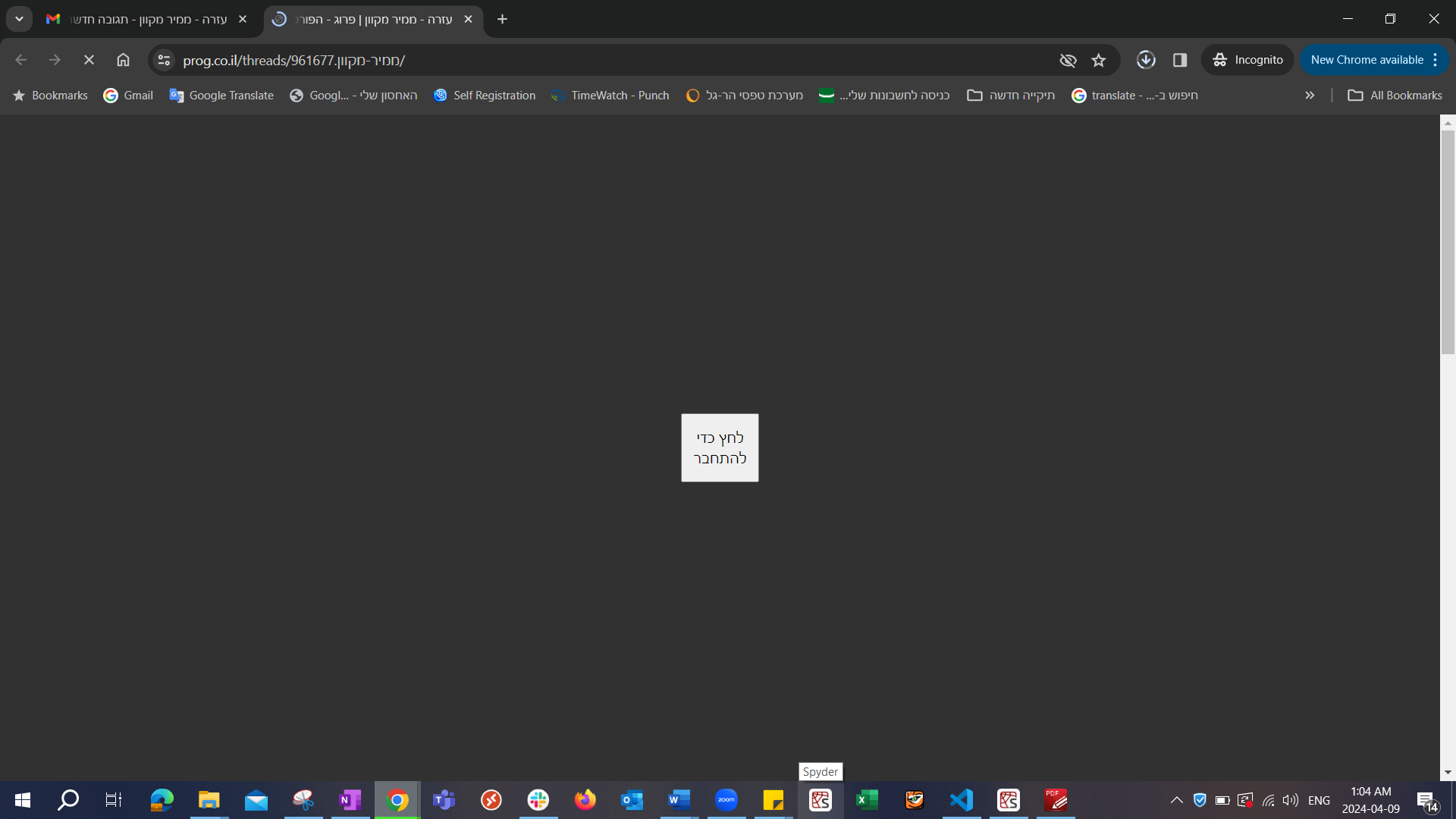Expand hidden system tray icons
The height and width of the screenshot is (819, 1456).
coord(1176,800)
